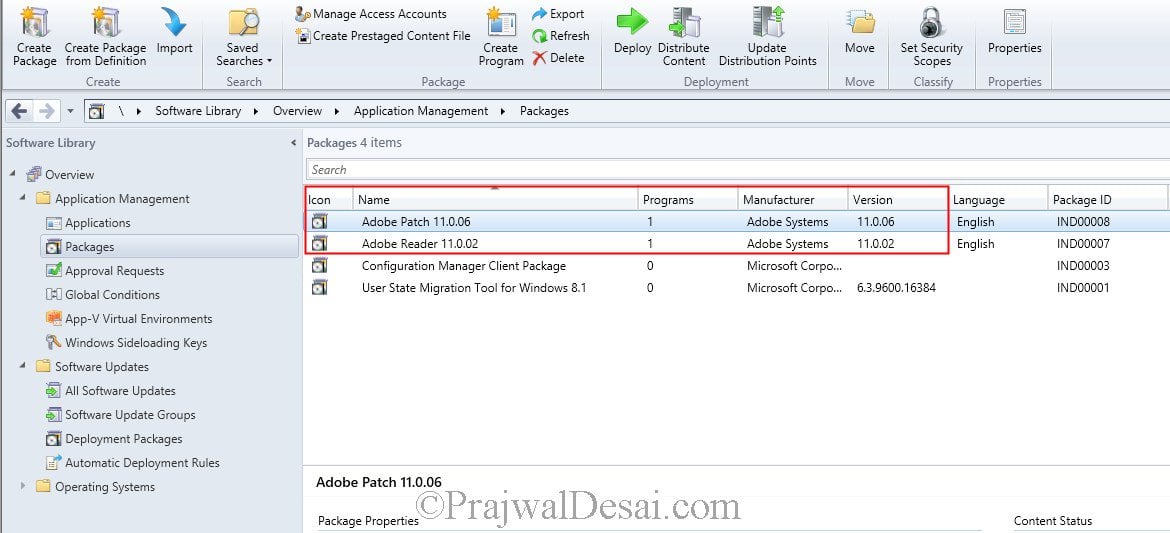Select Deployment Packages node

click(123, 438)
